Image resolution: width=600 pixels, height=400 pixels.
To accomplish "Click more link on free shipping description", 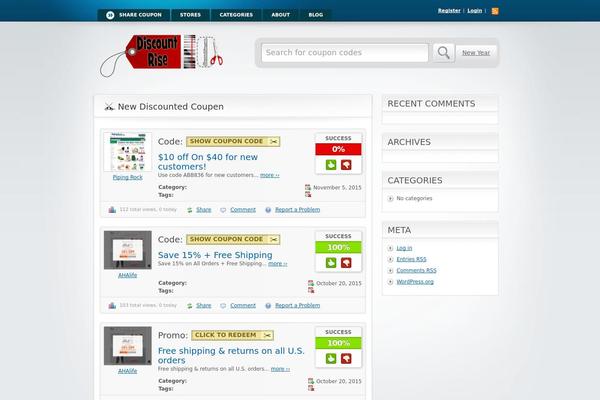I will coord(280,369).
